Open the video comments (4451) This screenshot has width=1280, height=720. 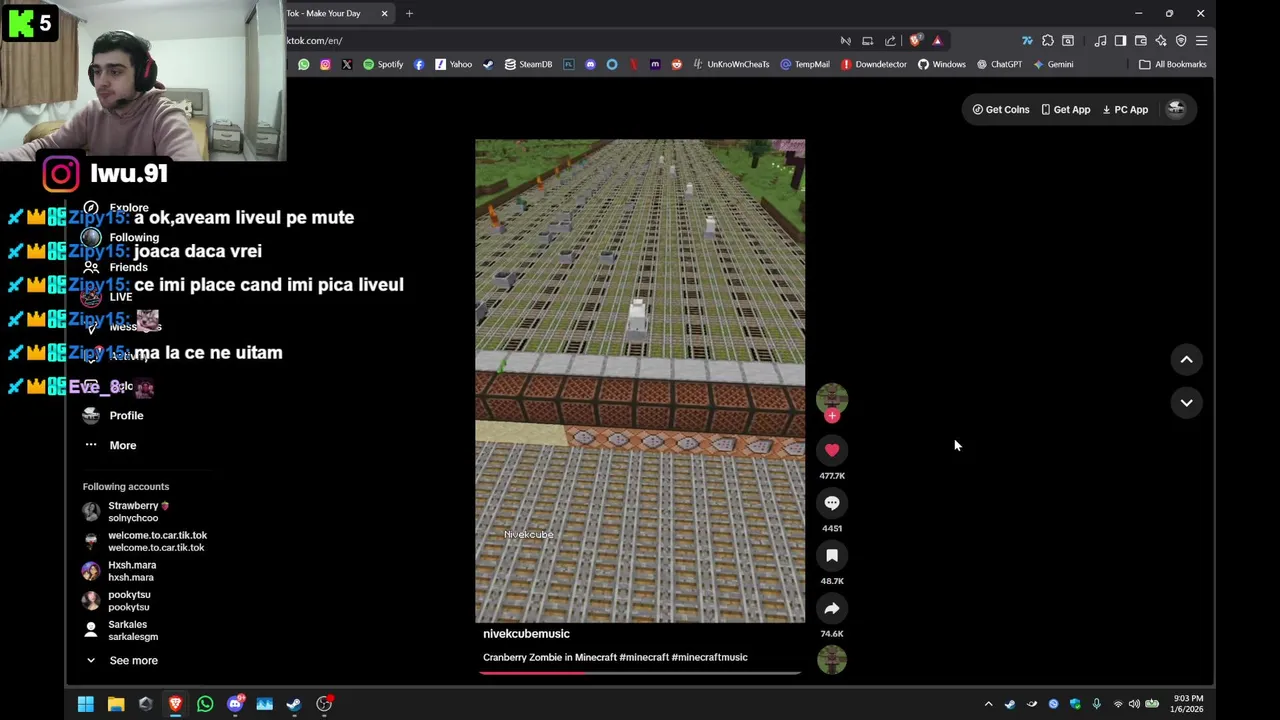coord(832,503)
